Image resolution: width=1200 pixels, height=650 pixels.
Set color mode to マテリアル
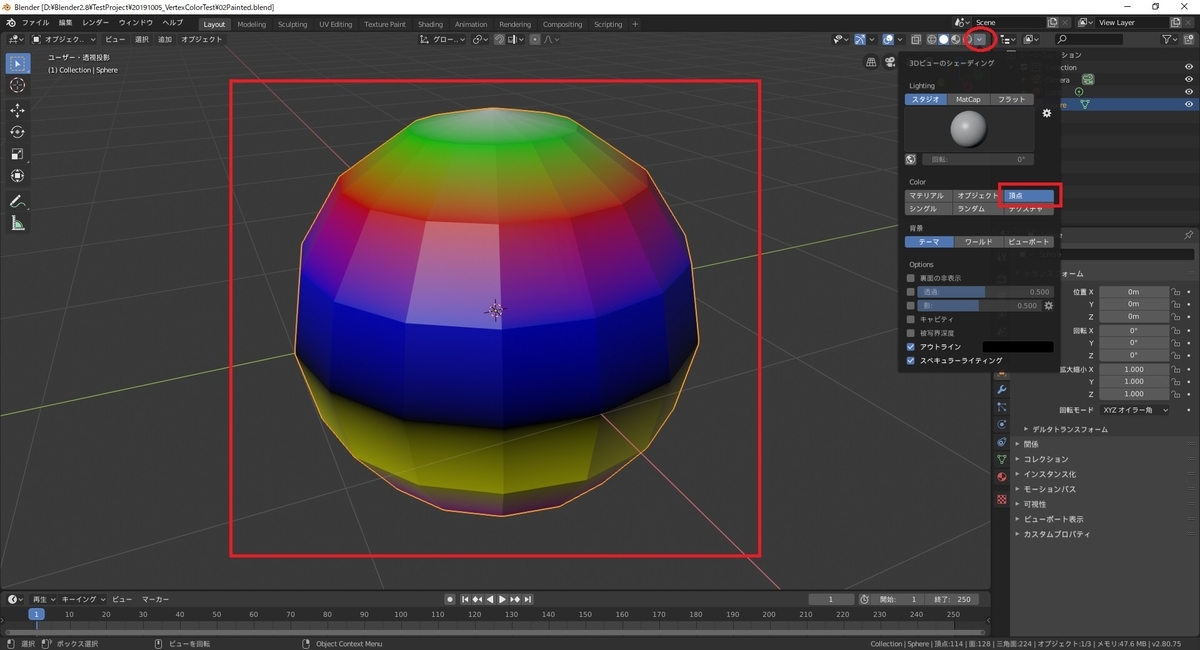pyautogui.click(x=926, y=195)
